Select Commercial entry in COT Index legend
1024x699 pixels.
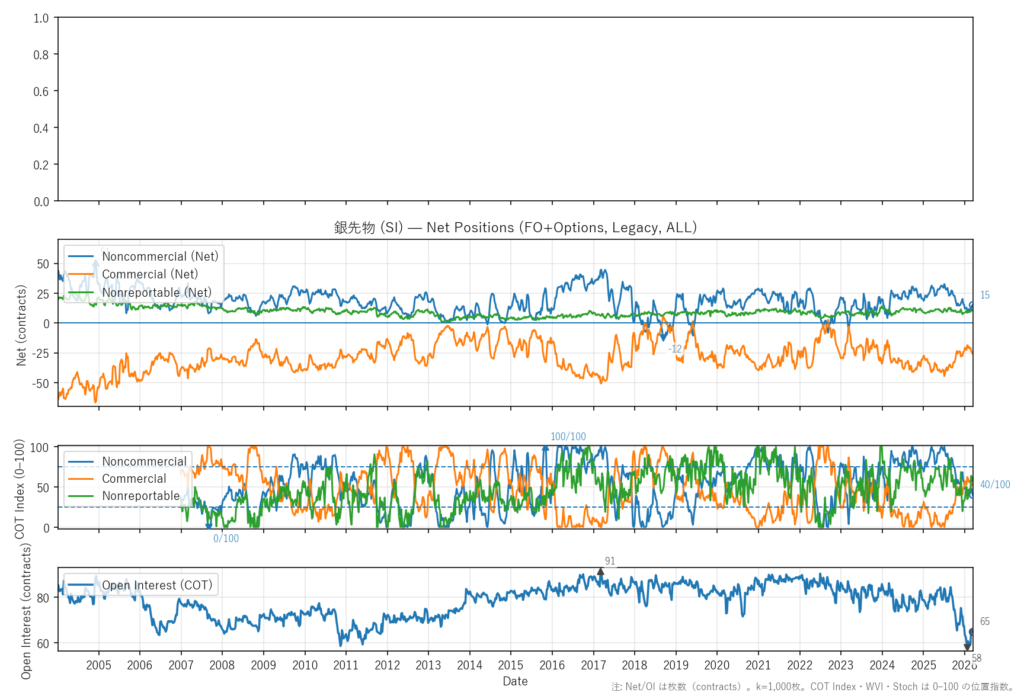tap(134, 479)
